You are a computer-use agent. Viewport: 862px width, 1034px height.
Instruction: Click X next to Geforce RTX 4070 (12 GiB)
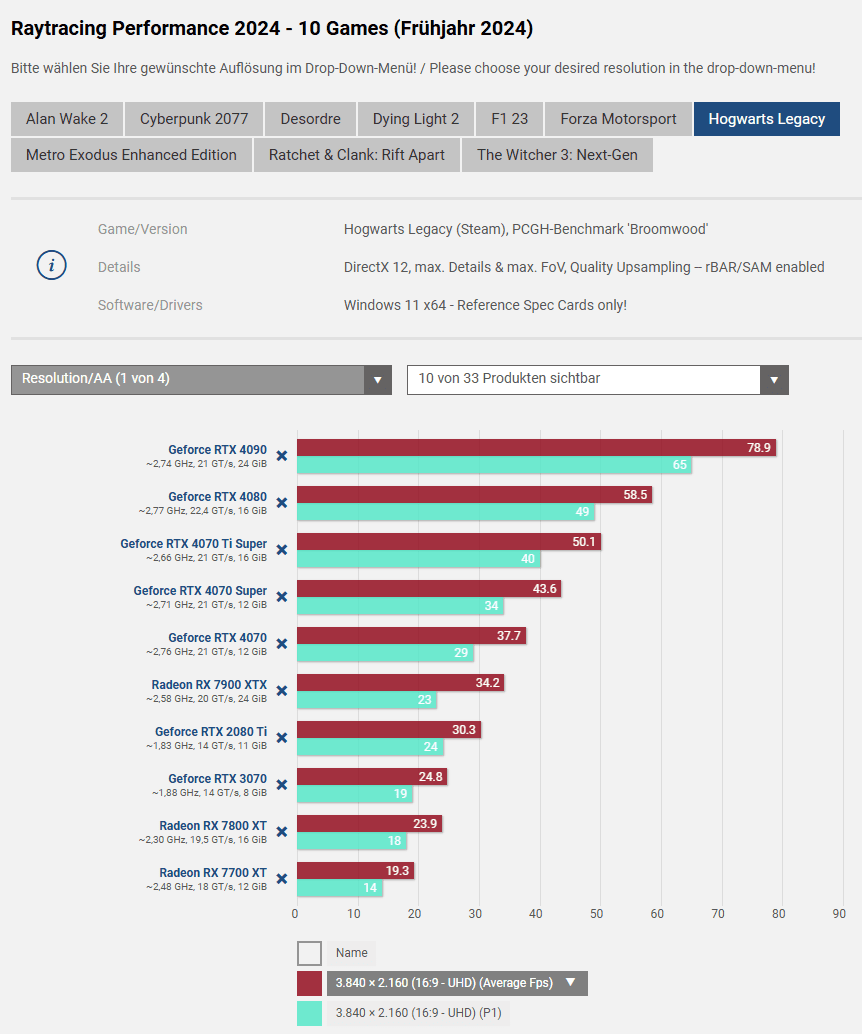[x=282, y=644]
